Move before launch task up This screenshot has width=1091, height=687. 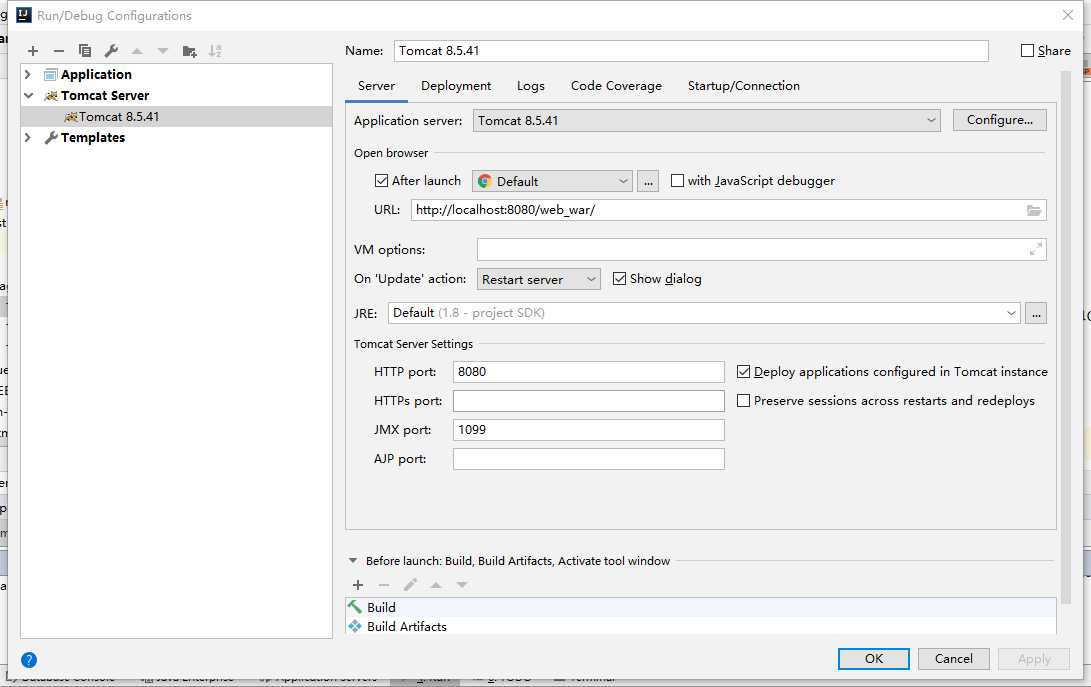pyautogui.click(x=436, y=585)
